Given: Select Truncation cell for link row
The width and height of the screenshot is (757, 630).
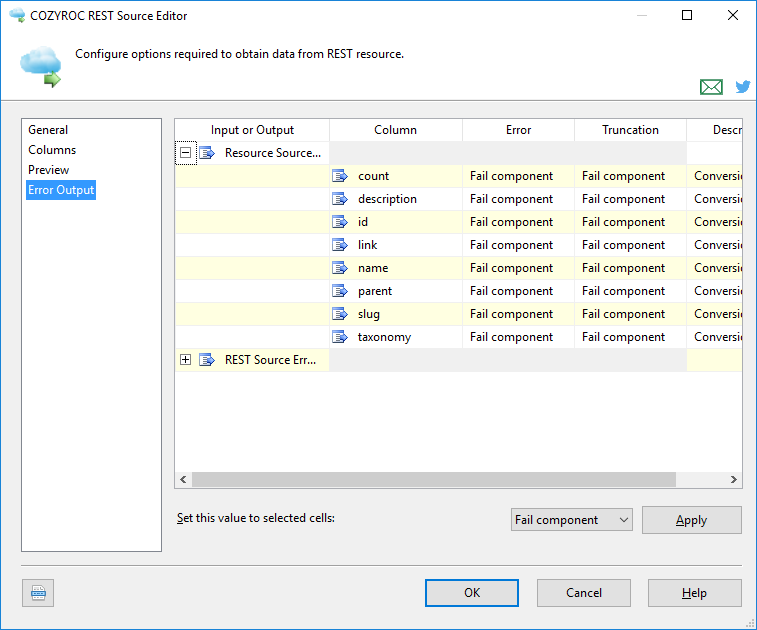Looking at the screenshot, I should coord(631,245).
